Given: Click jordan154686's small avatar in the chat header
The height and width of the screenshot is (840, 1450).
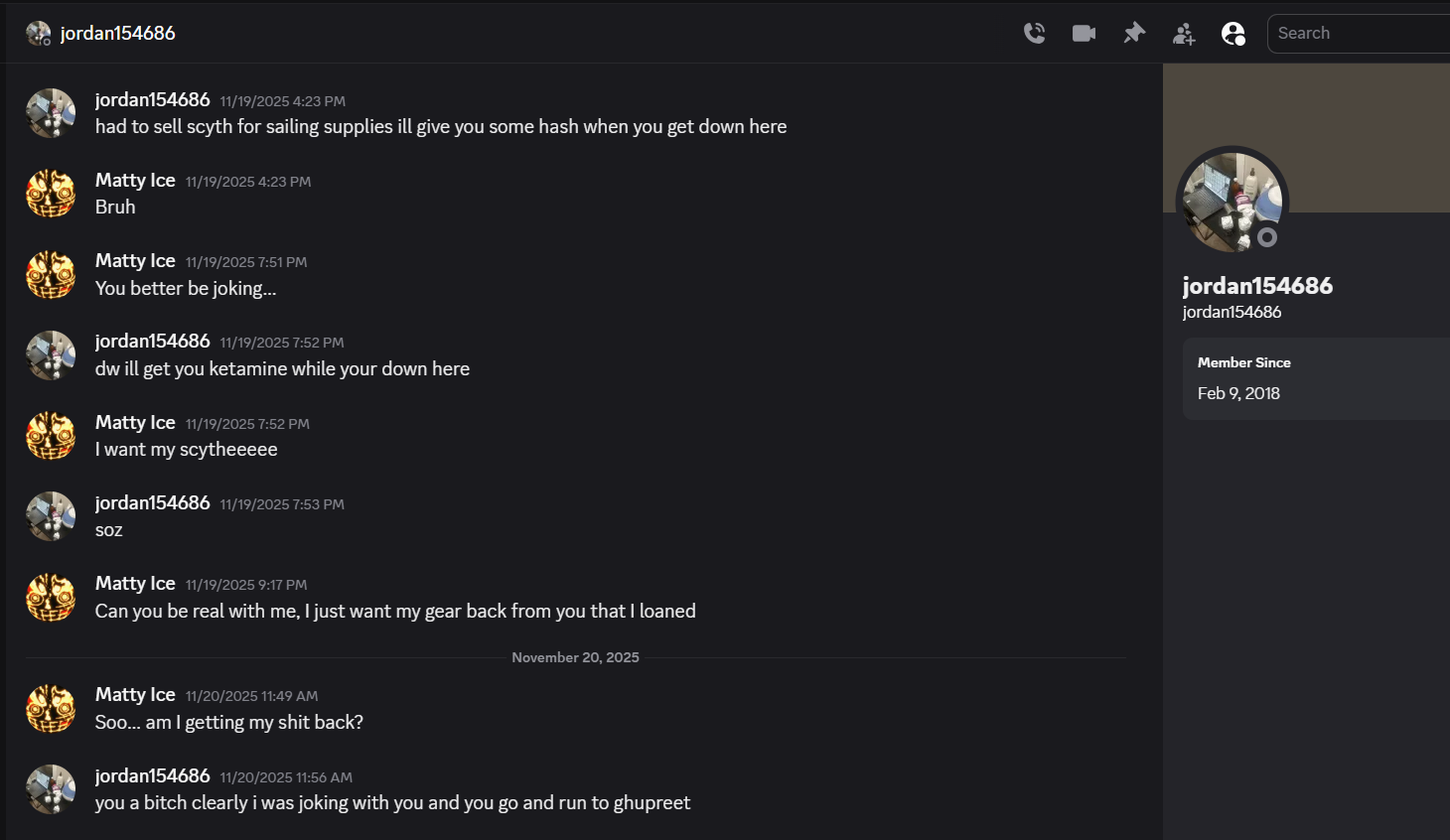Looking at the screenshot, I should pos(38,33).
